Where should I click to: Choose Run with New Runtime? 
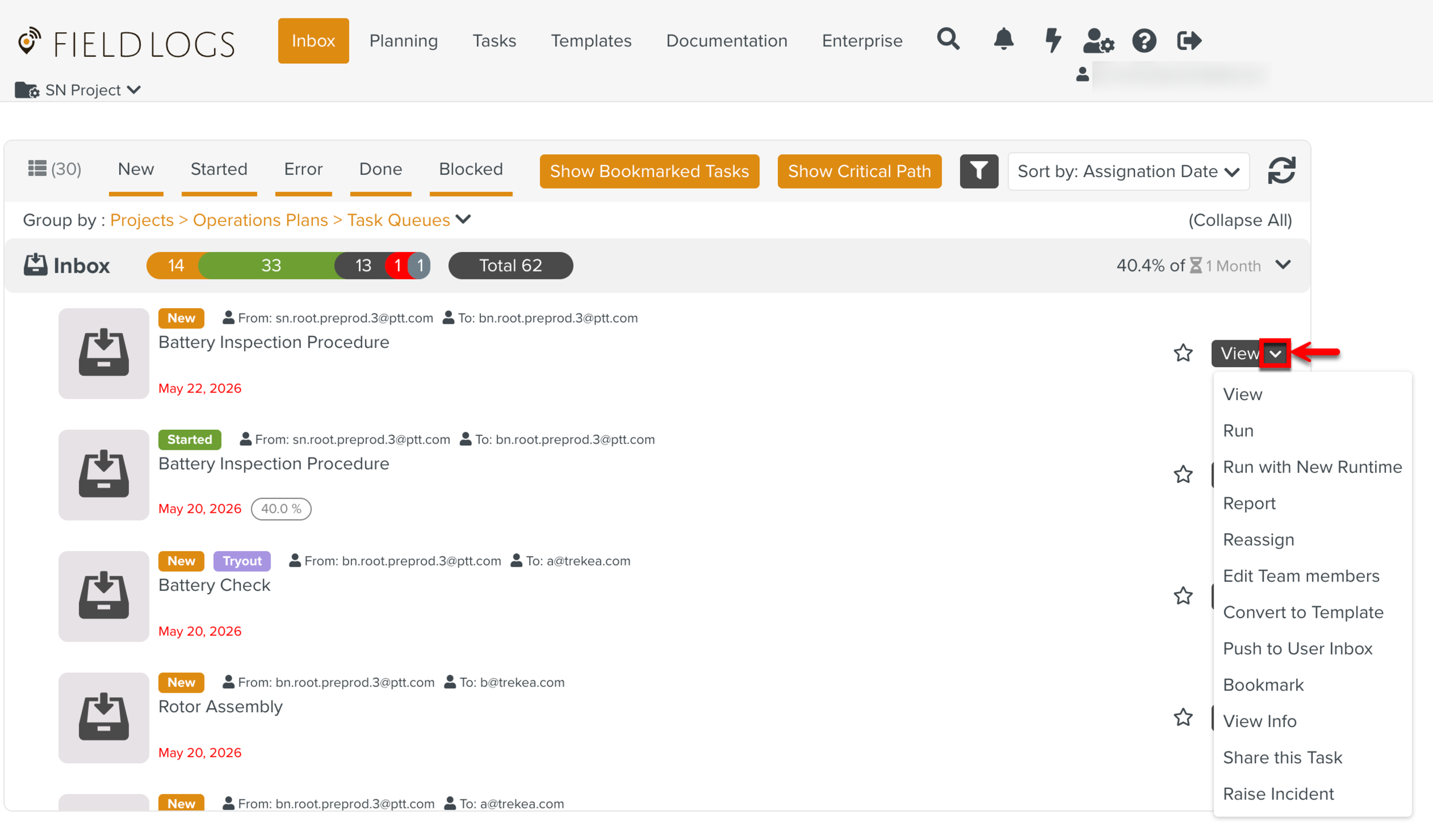coord(1312,467)
